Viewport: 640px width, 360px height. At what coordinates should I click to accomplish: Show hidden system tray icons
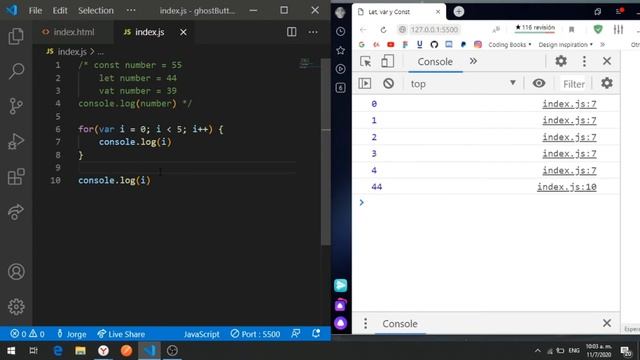537,351
